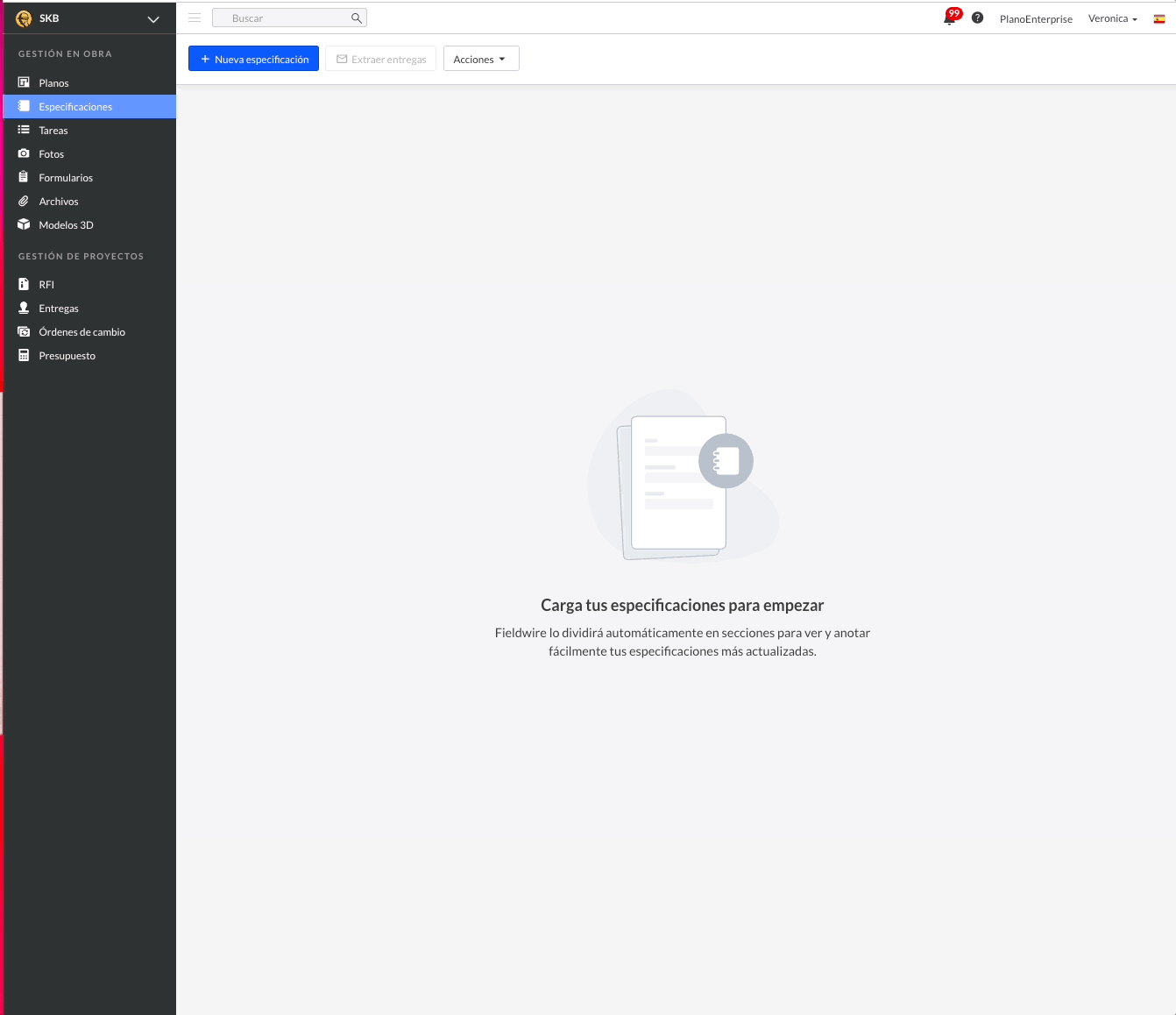Open Modelos 3D via the cube icon
The image size is (1176, 1015).
[x=24, y=224]
